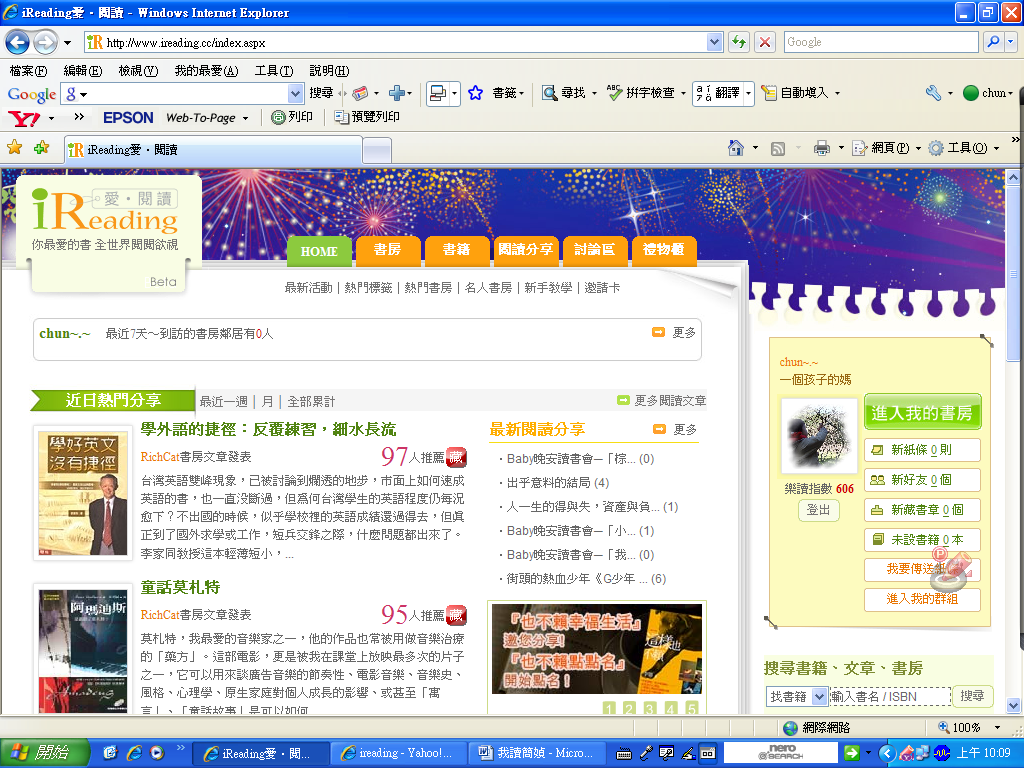
Task: Click the magnifier icon beside Google search box
Action: [993, 42]
